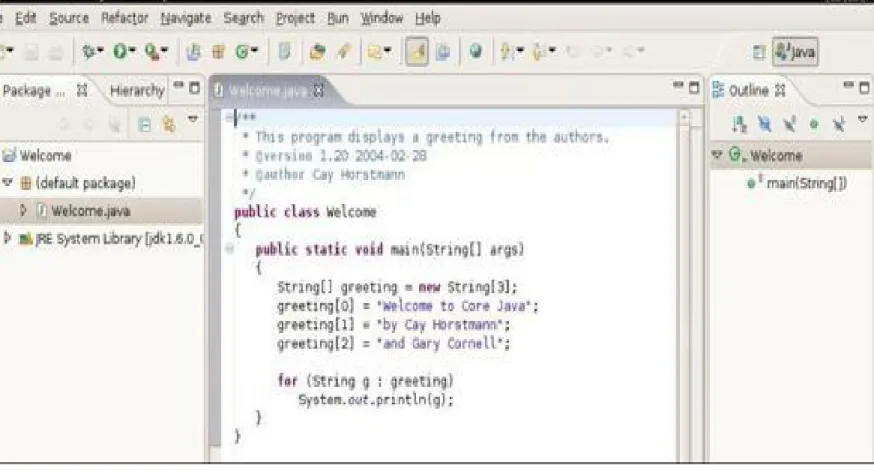Image resolution: width=874 pixels, height=471 pixels.
Task: Click the New Java Class icon
Action: point(242,52)
